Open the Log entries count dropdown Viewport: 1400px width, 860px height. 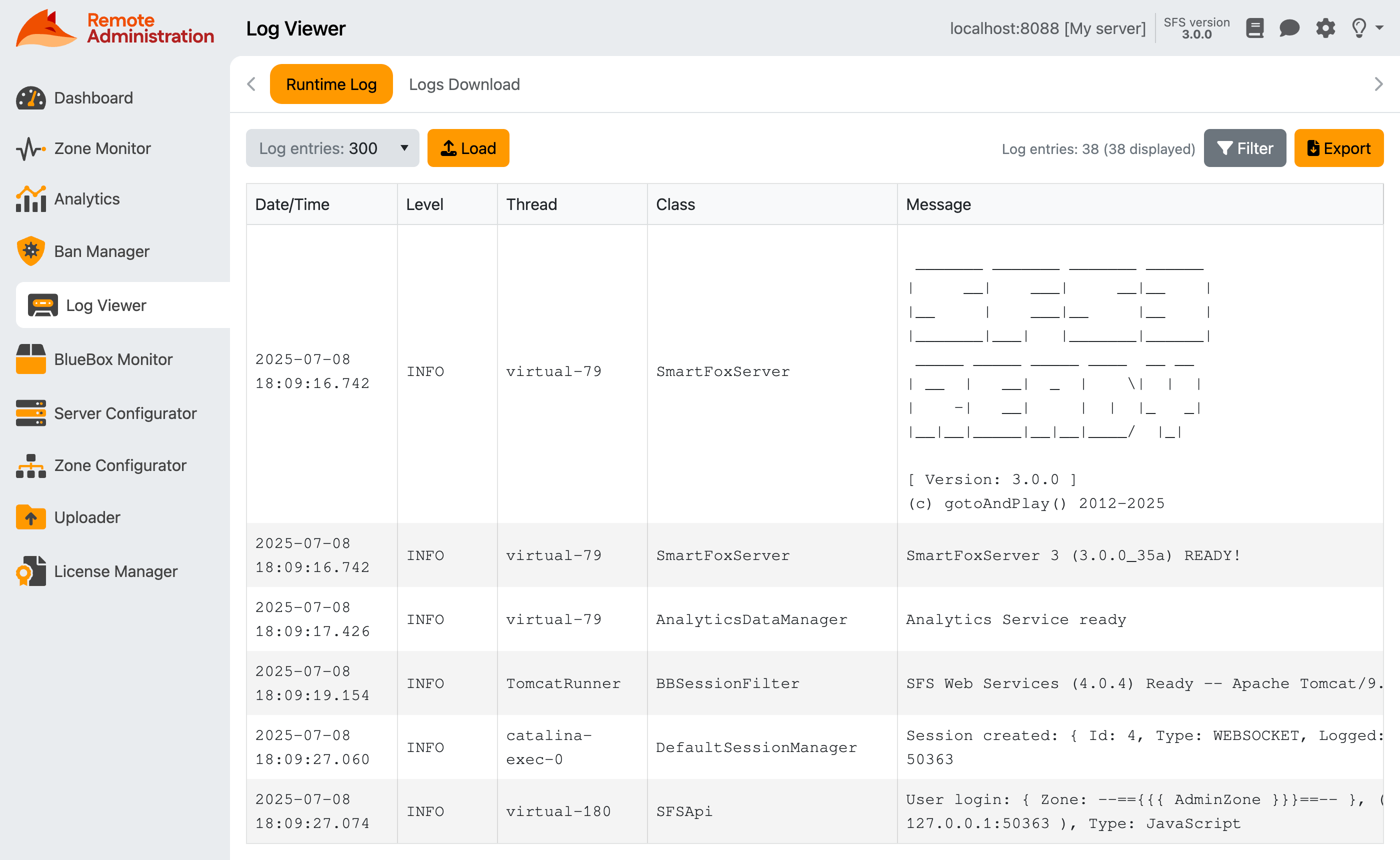pos(332,148)
